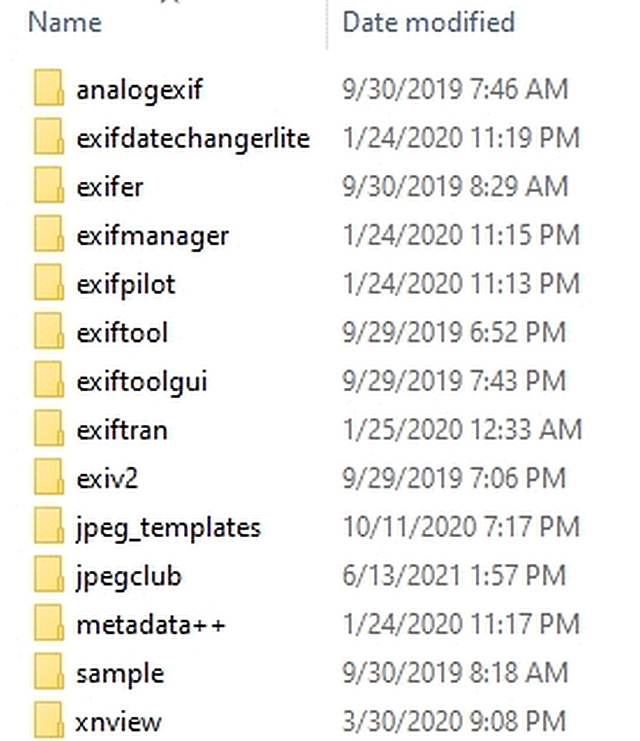The height and width of the screenshot is (741, 640).
Task: Select the sample folder icon
Action: [x=49, y=672]
